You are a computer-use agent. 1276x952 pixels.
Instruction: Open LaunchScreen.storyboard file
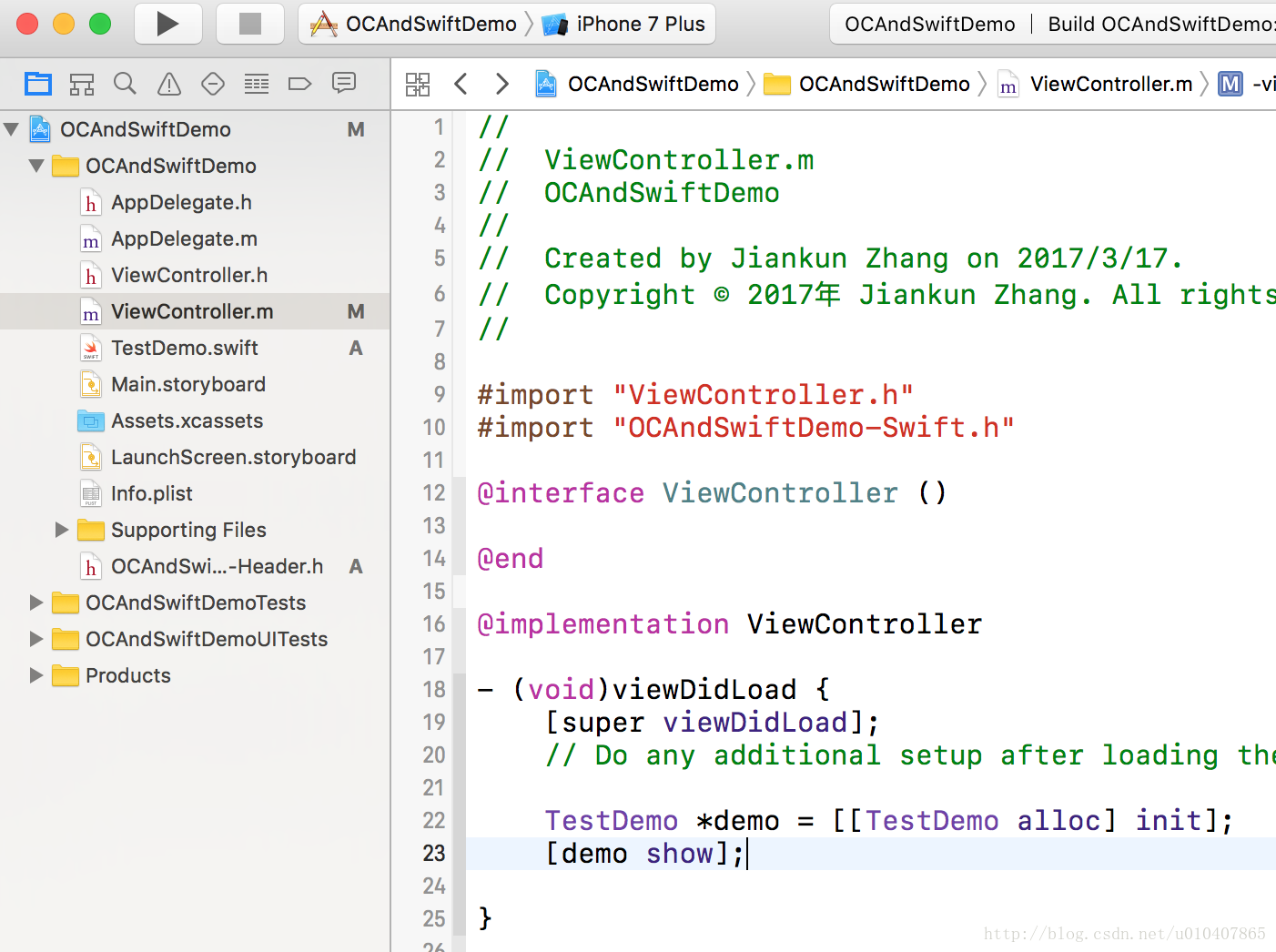195,457
